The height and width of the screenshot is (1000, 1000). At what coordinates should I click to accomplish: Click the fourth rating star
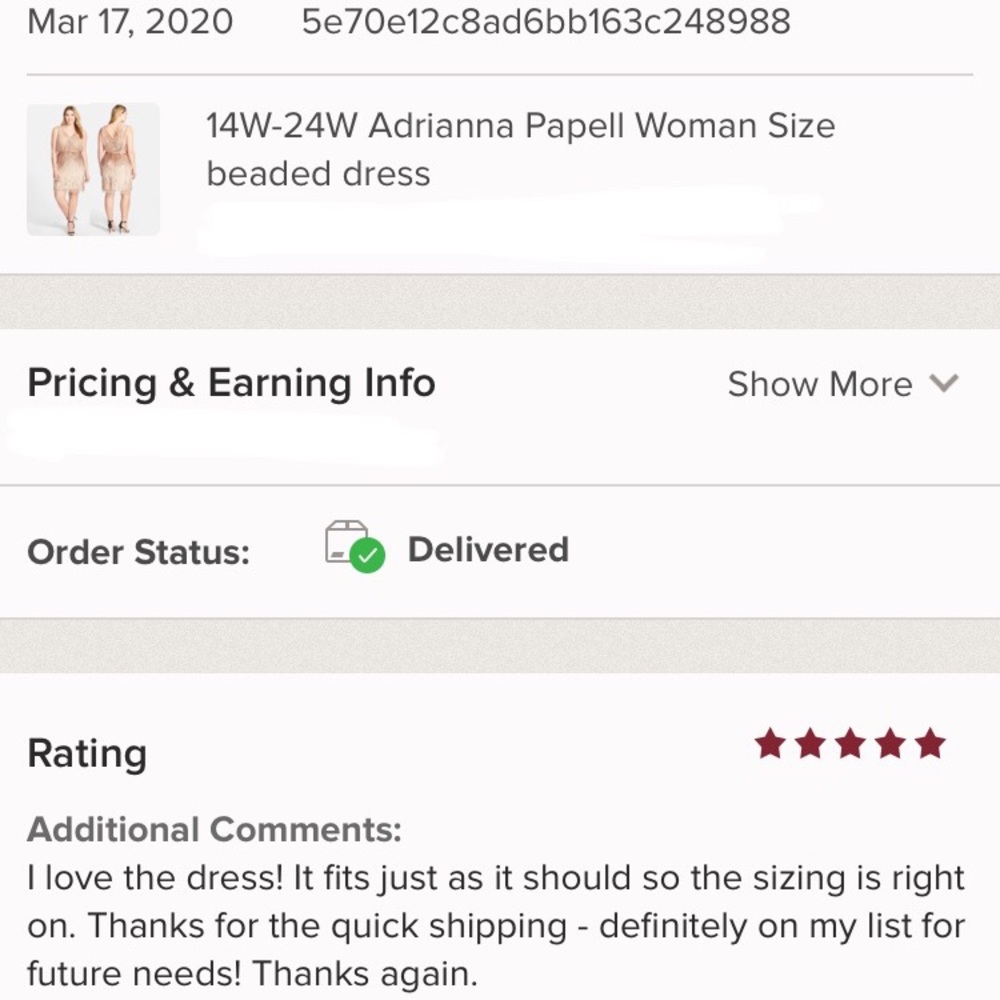pyautogui.click(x=890, y=744)
